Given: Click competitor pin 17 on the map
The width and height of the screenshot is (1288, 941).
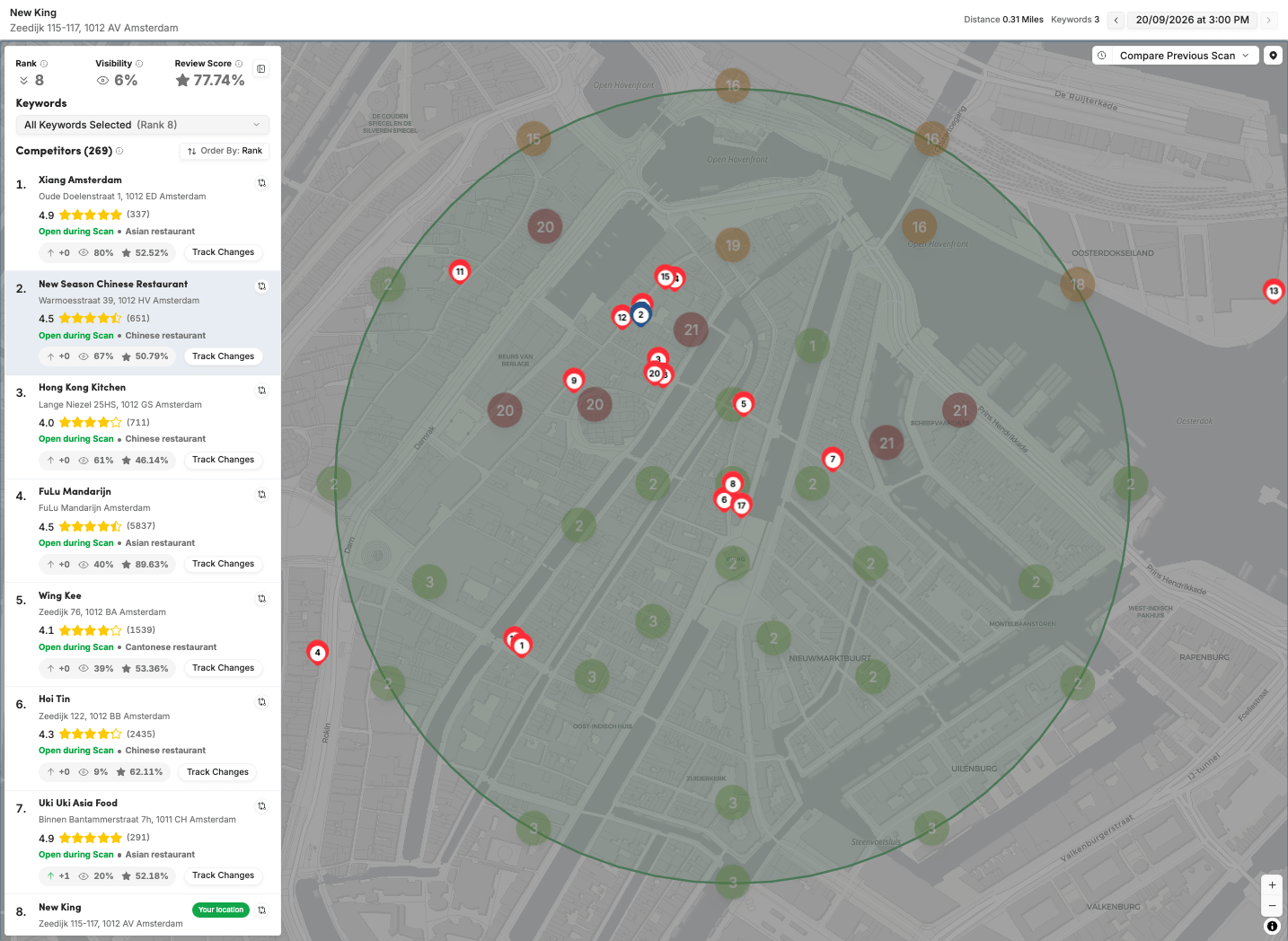Looking at the screenshot, I should coord(741,506).
